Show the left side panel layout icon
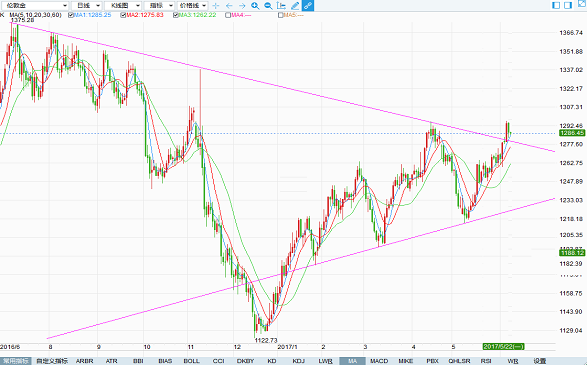This screenshot has width=587, height=365. click(556, 5)
